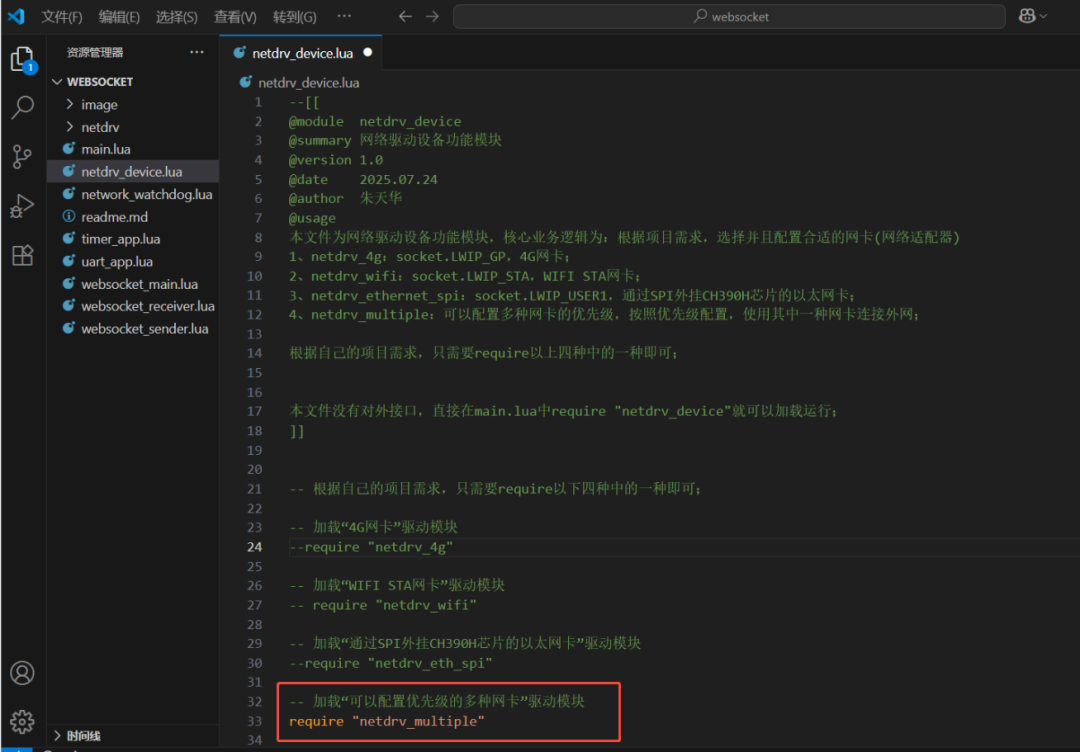Open the Source Control view icon

[22, 156]
